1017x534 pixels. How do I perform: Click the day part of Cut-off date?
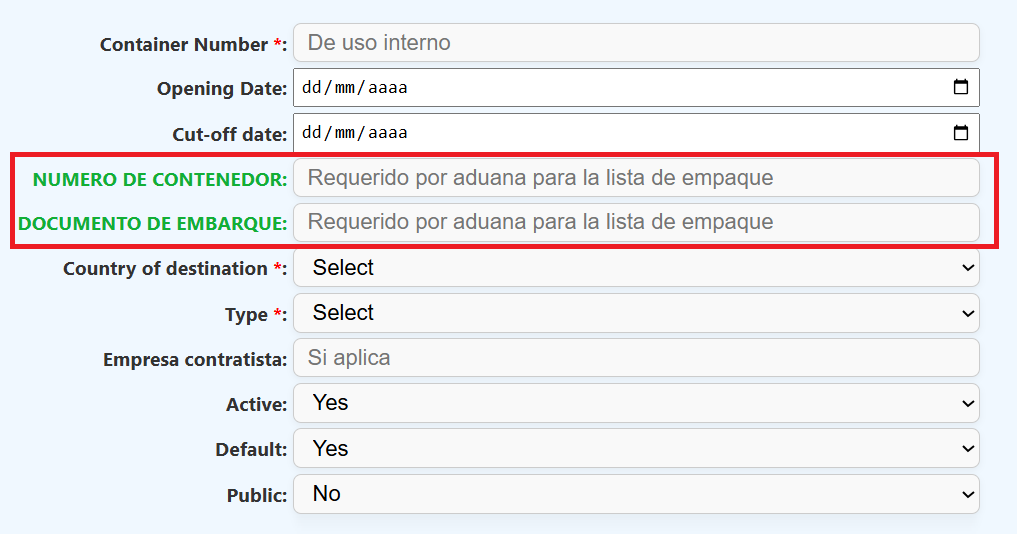tap(311, 133)
